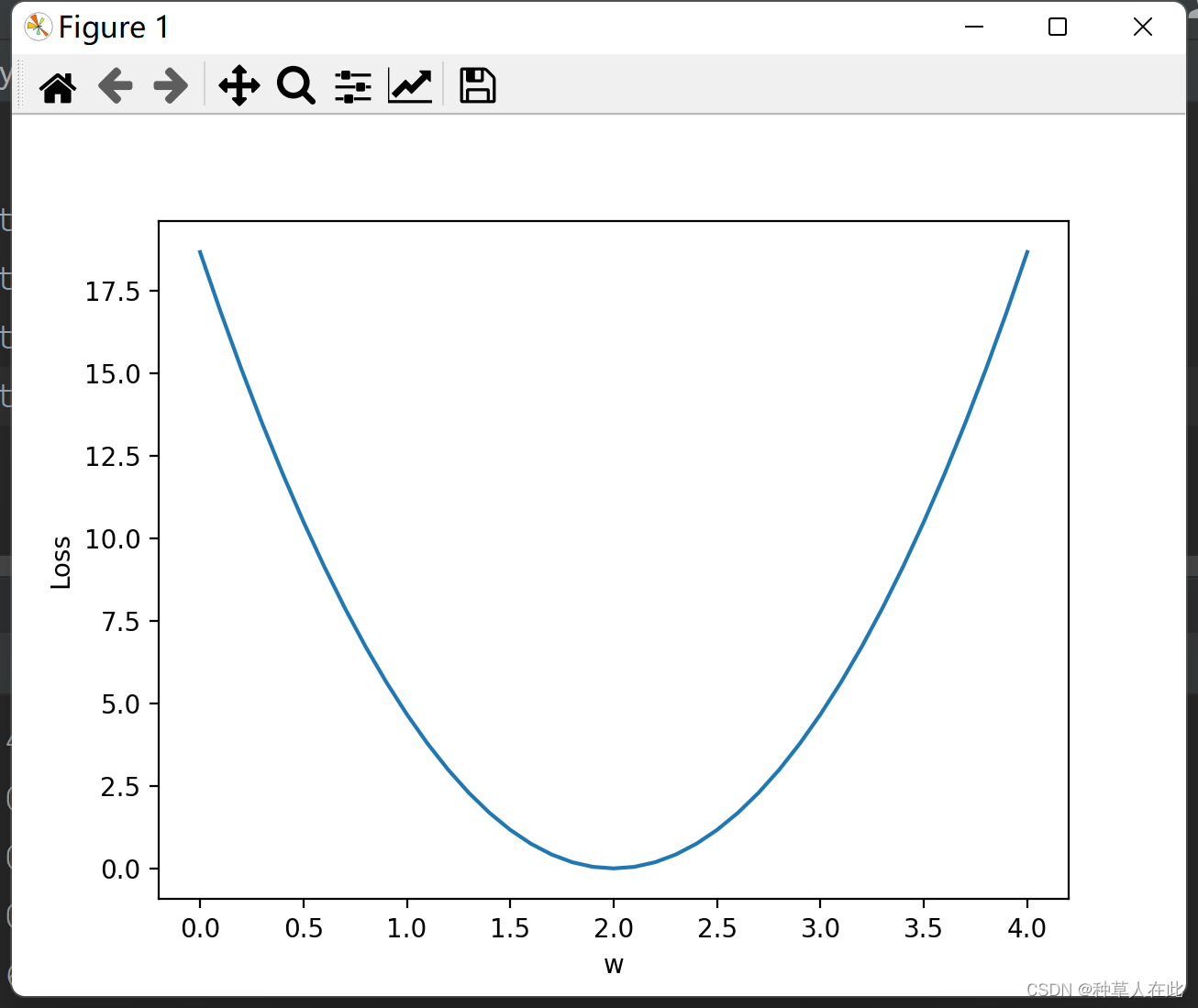Click the 12.5 y-axis tick label
Image resolution: width=1198 pixels, height=1008 pixels.
113,457
